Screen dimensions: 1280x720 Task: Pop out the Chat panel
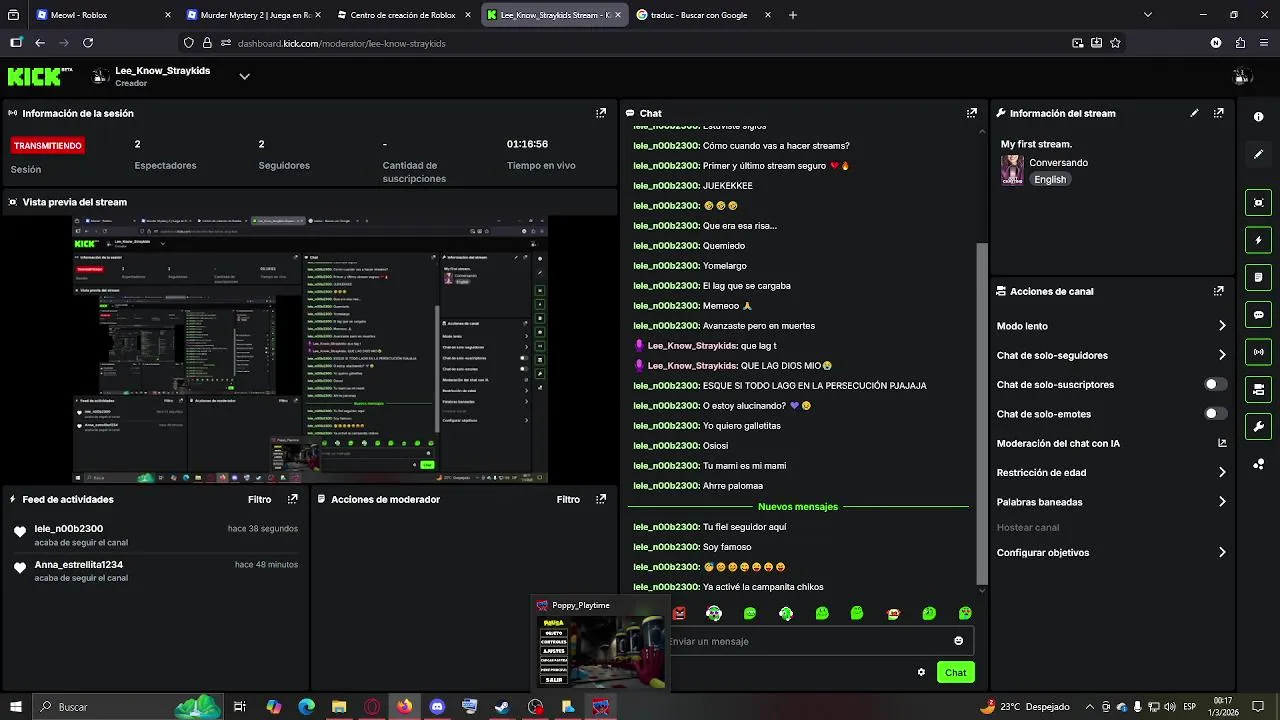[x=971, y=113]
